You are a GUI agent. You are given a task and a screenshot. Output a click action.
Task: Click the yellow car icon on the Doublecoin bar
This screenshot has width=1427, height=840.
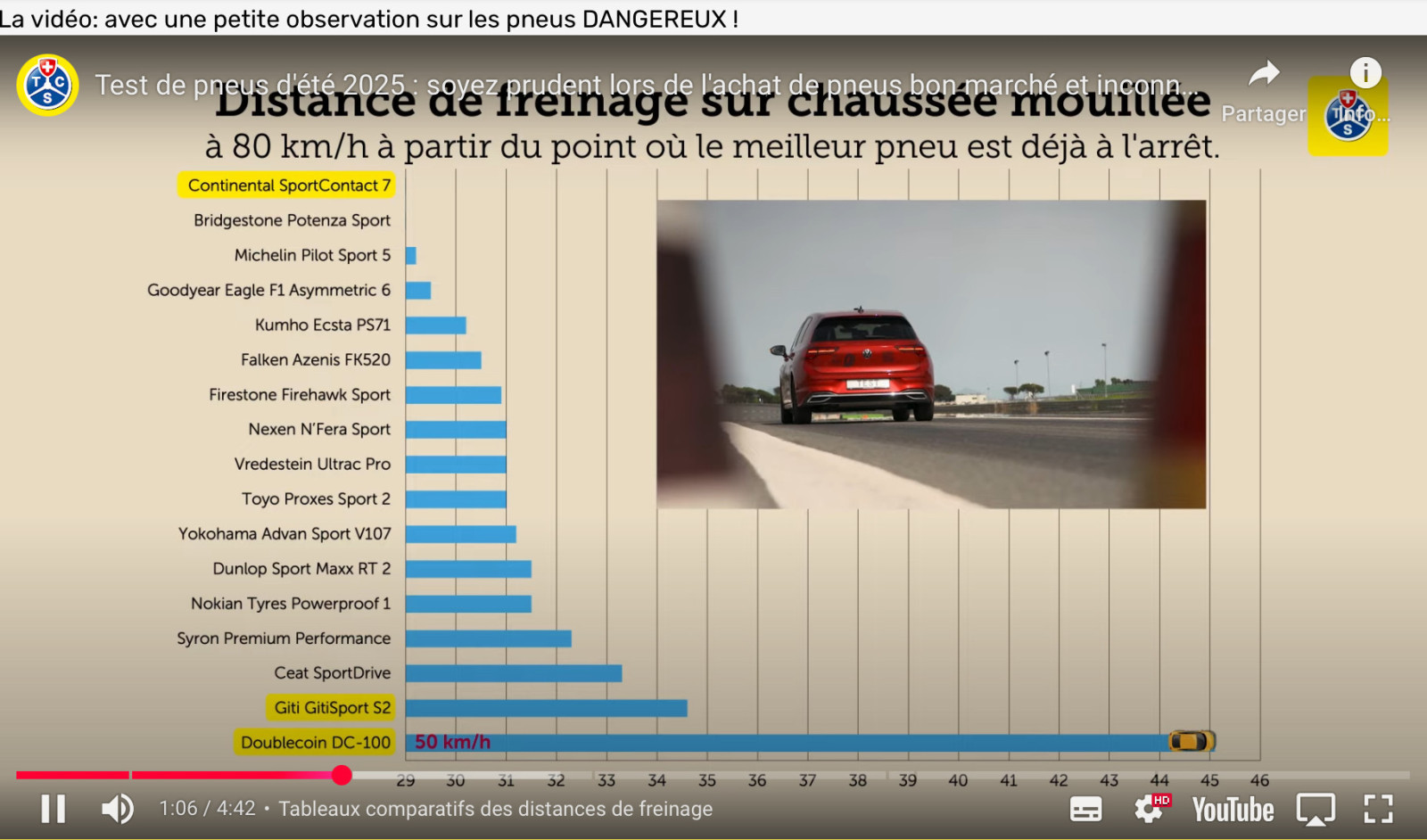pyautogui.click(x=1192, y=741)
